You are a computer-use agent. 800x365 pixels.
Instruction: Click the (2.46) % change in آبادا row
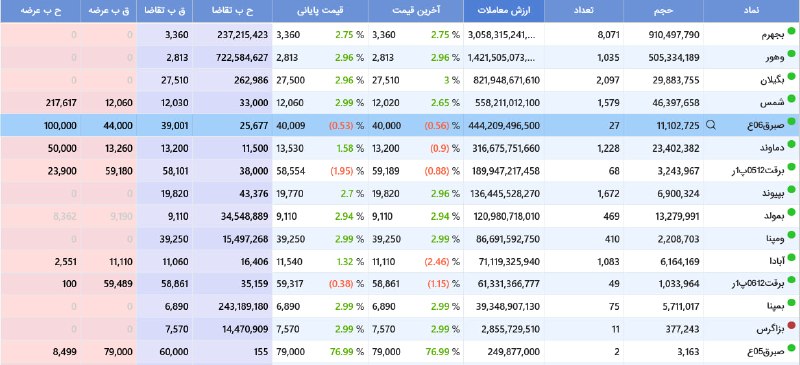[x=442, y=261]
